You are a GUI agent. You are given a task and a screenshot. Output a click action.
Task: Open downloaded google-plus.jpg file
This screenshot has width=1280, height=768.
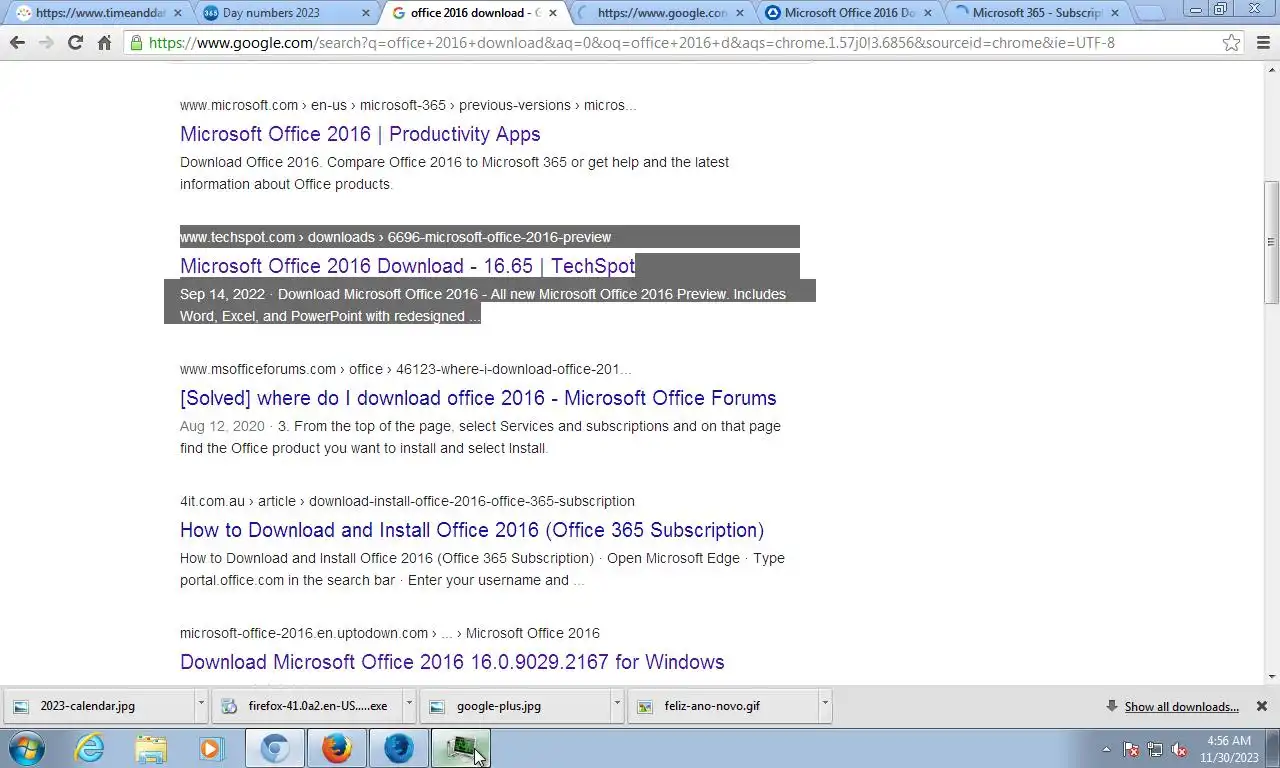click(514, 706)
